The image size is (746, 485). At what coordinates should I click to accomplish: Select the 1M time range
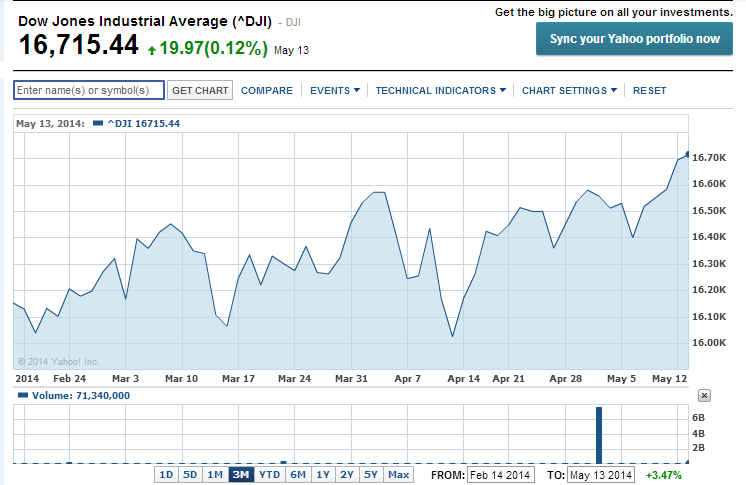pos(215,475)
